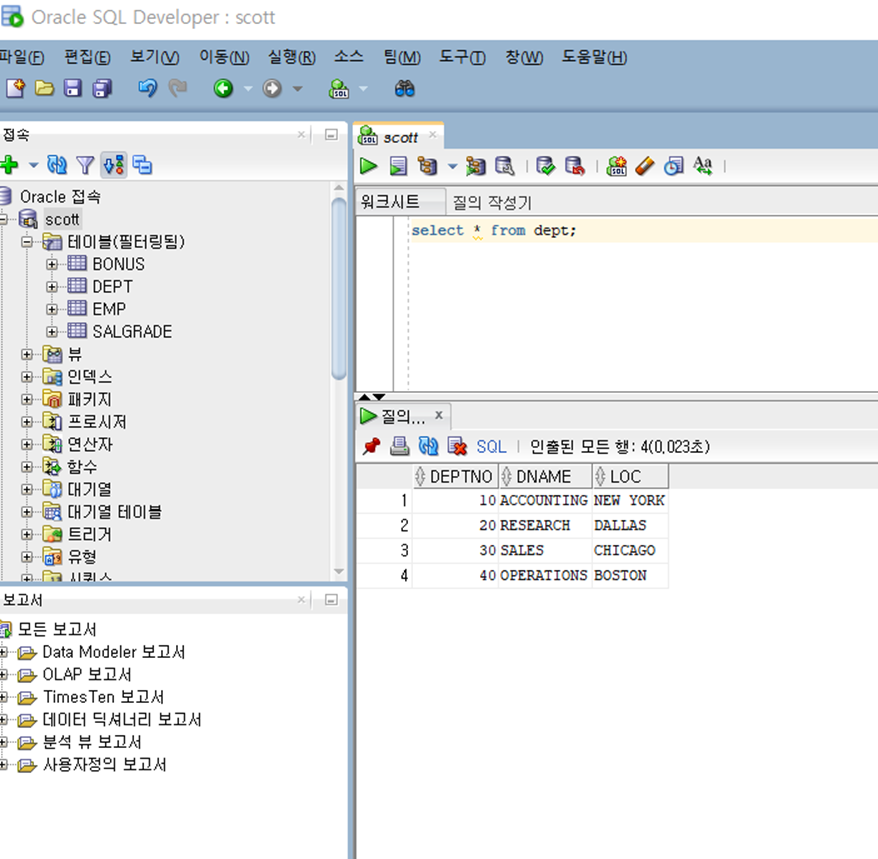Click the Commit icon with green check
This screenshot has height=859, width=878.
point(545,166)
